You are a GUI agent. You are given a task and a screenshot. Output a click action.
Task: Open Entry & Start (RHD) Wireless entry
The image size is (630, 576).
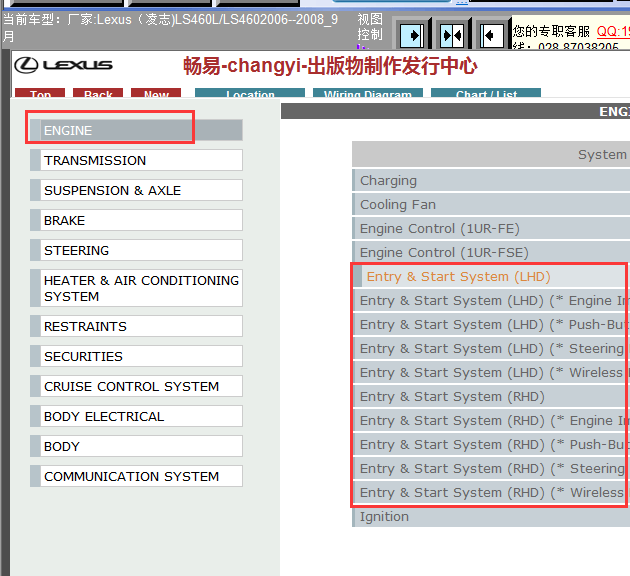(x=491, y=492)
